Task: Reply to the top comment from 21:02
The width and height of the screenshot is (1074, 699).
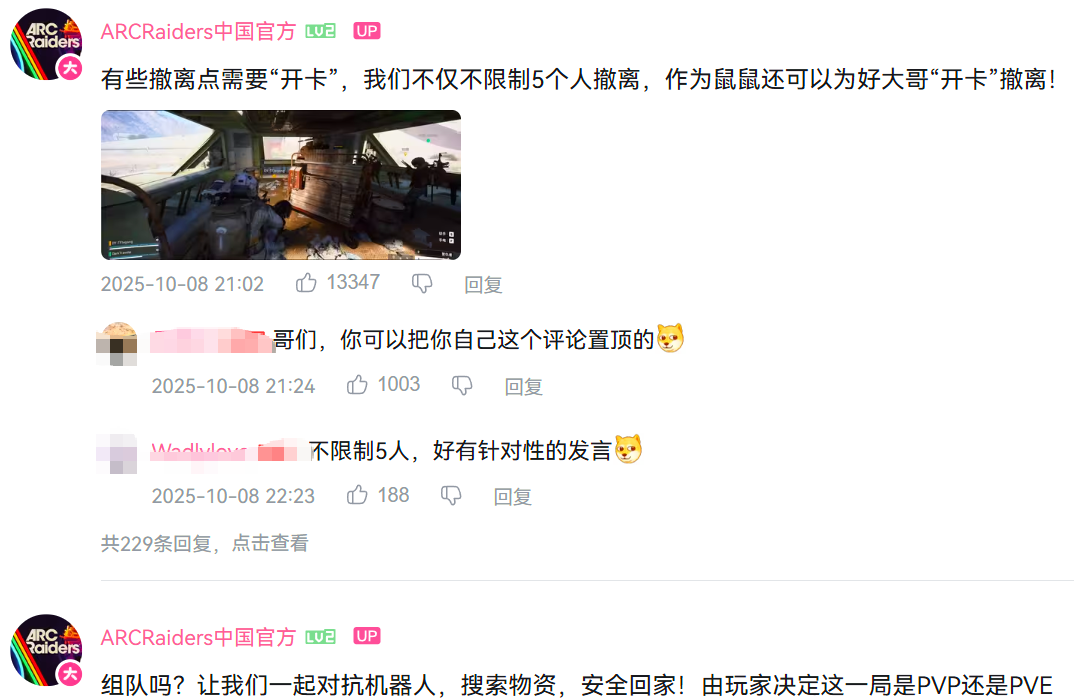Action: pos(484,284)
